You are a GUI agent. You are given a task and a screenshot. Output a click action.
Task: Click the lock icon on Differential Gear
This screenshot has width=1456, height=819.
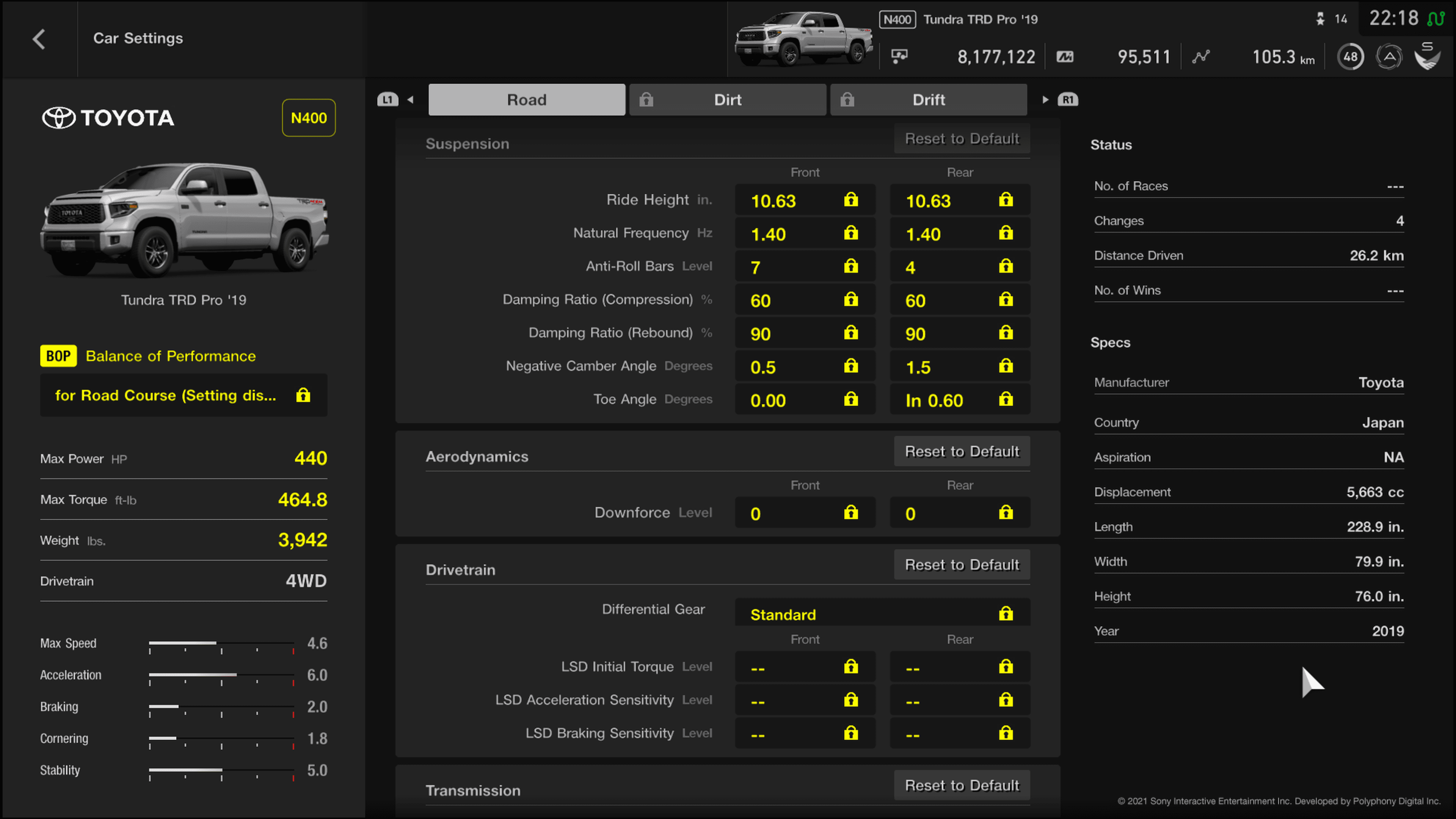coord(1006,613)
